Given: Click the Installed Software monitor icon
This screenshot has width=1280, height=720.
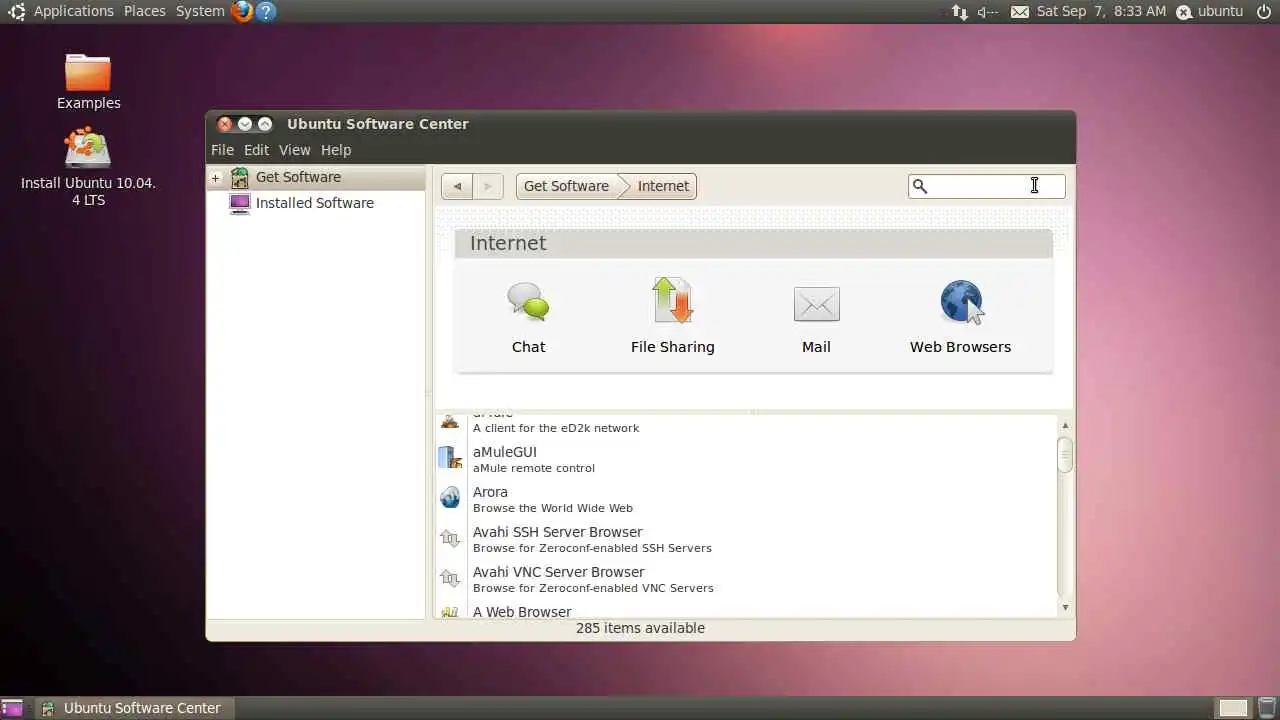Looking at the screenshot, I should (x=240, y=204).
